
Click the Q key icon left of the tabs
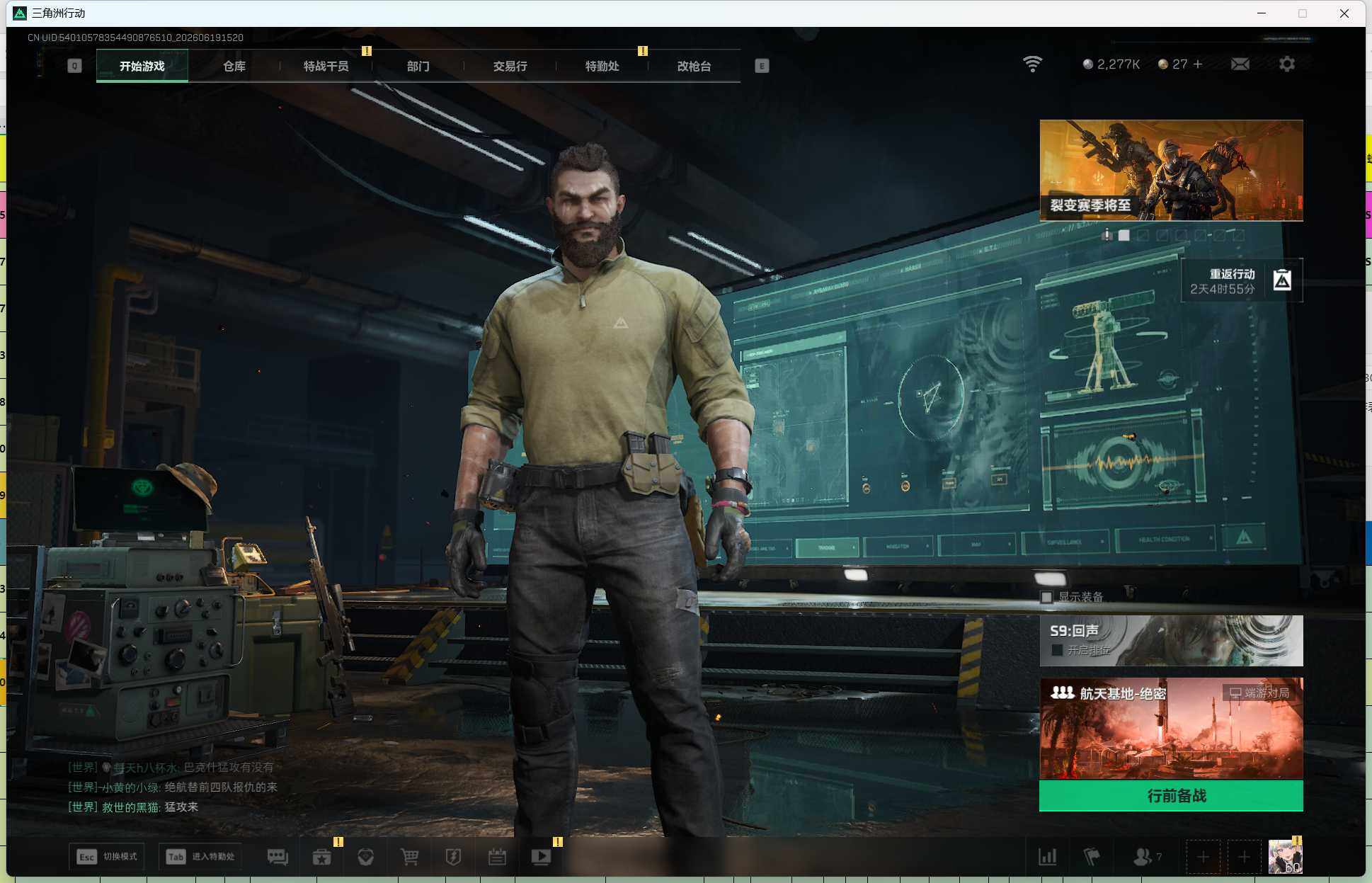pyautogui.click(x=74, y=66)
